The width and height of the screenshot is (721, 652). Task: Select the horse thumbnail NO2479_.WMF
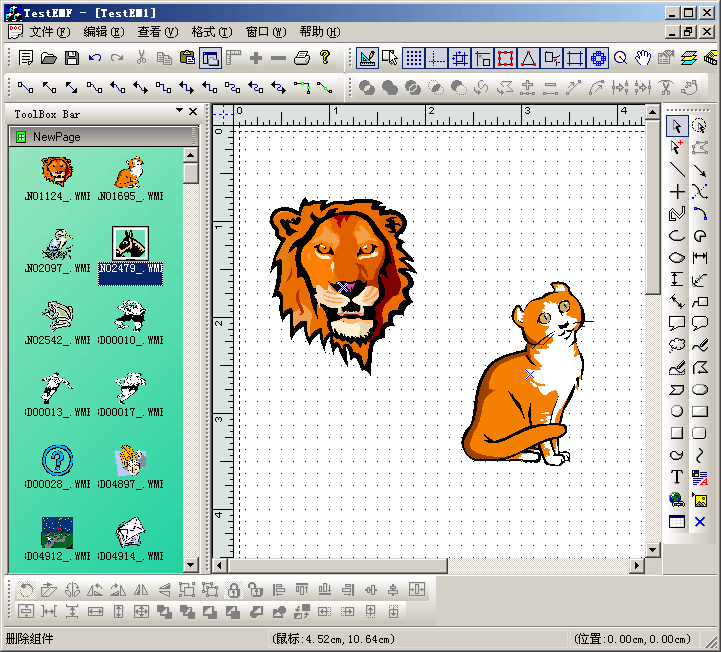click(130, 243)
